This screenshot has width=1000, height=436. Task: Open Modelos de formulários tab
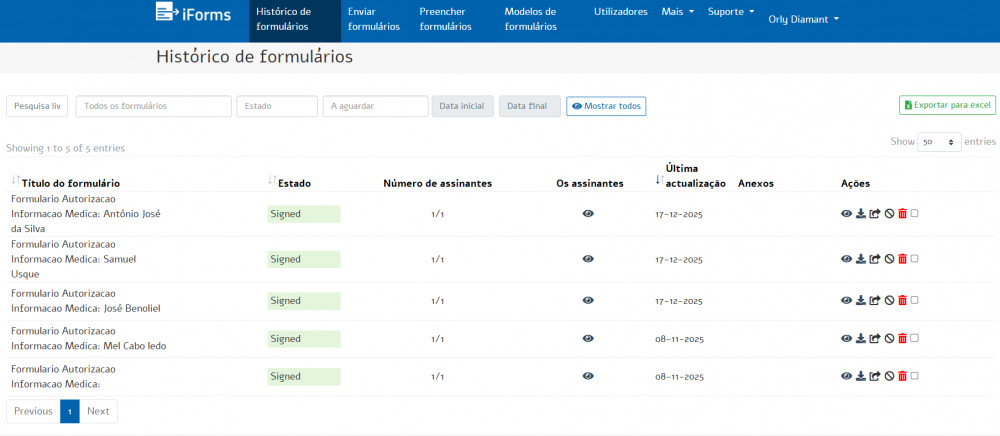pyautogui.click(x=531, y=19)
